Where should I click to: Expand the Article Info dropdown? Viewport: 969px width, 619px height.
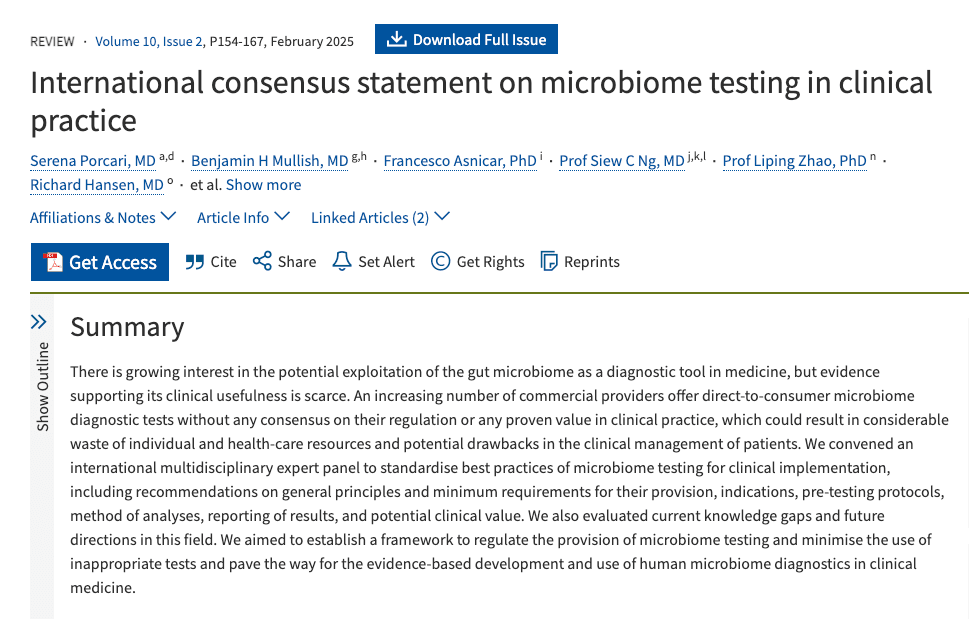click(243, 217)
